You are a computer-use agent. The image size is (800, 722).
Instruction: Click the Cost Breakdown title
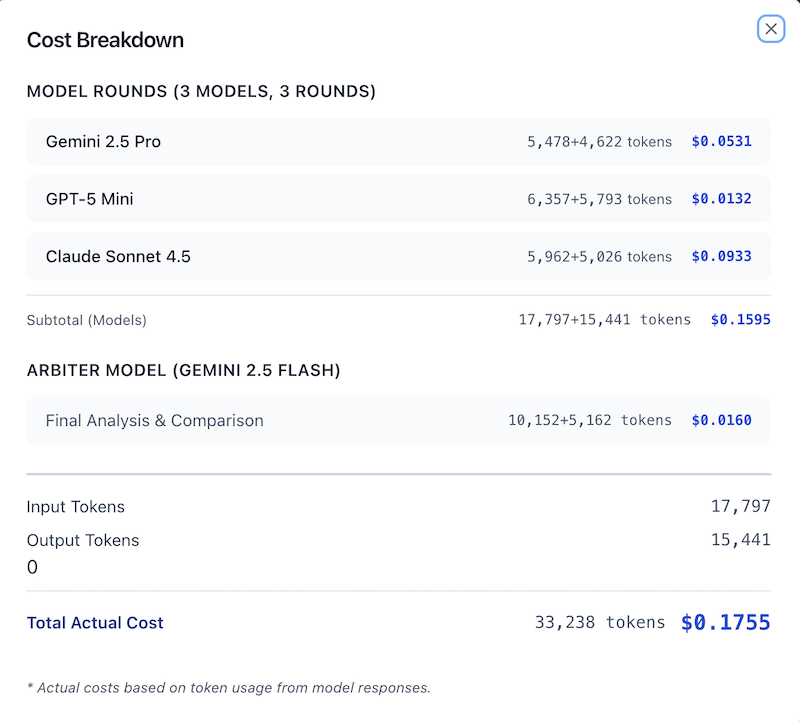pos(105,40)
